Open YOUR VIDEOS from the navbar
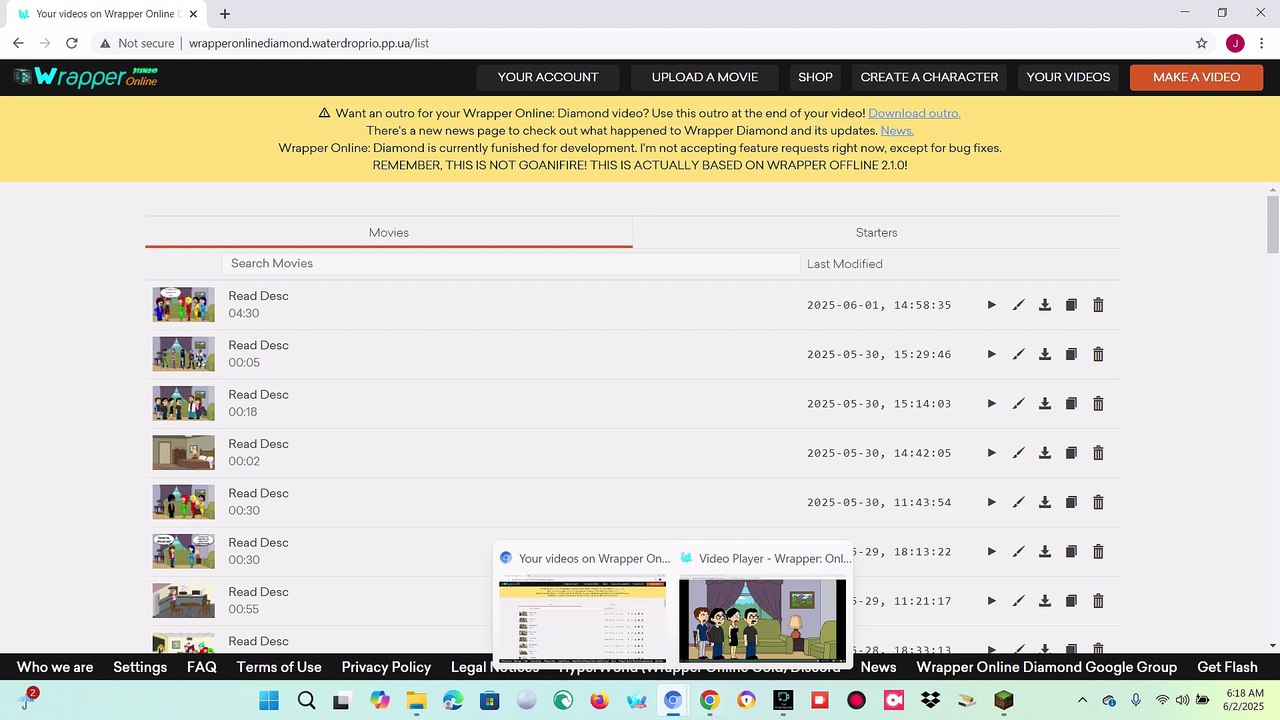Image resolution: width=1280 pixels, height=720 pixels. pyautogui.click(x=1068, y=77)
